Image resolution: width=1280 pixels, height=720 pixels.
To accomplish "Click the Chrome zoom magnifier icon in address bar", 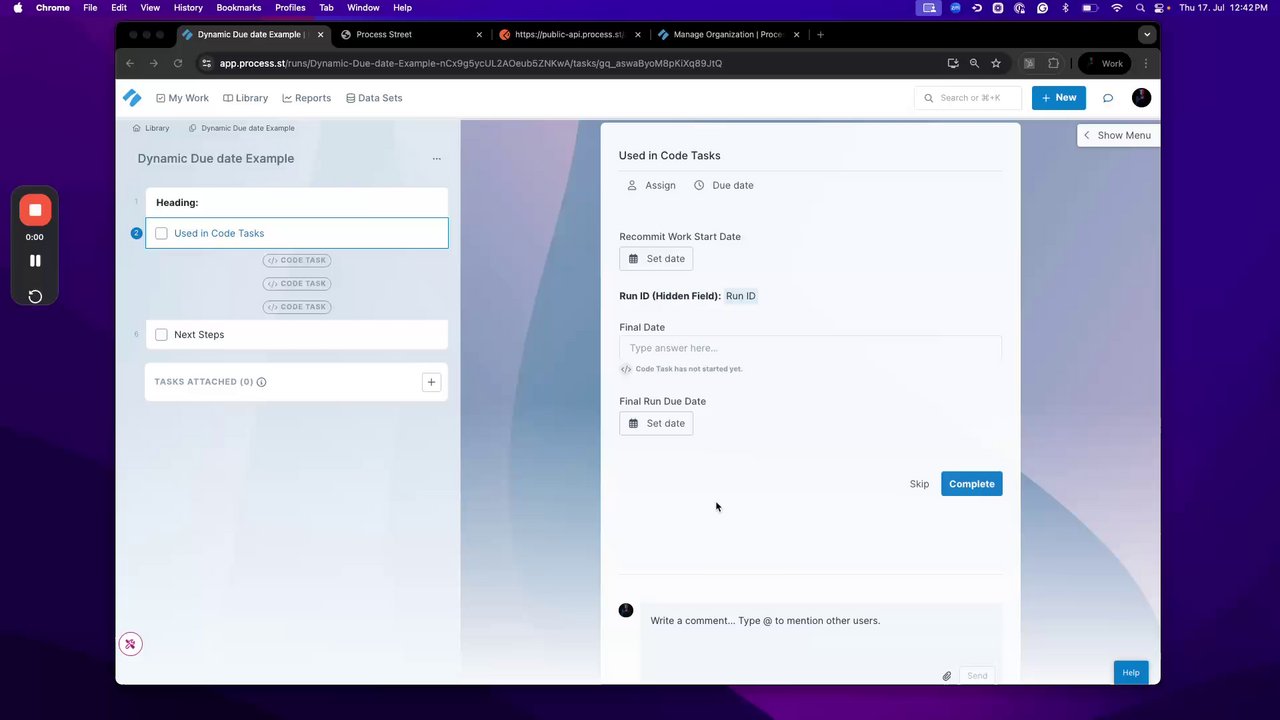I will (974, 63).
